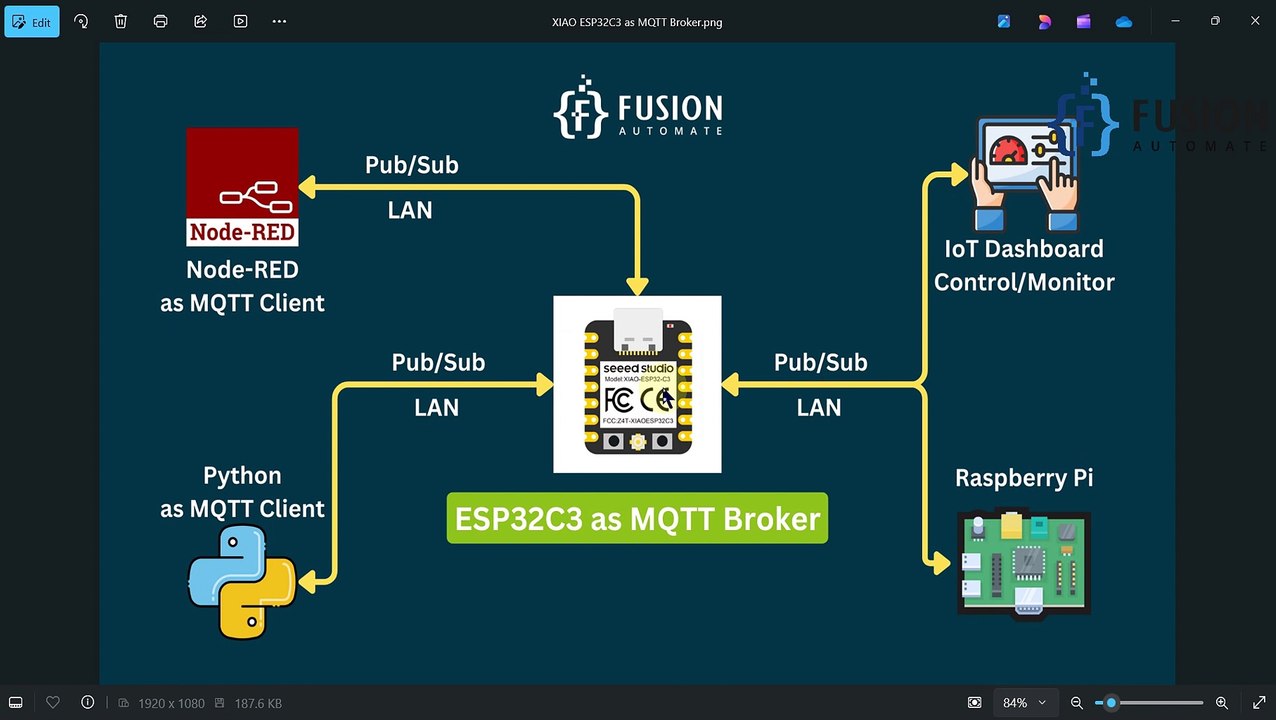Click the Node-RED logo in the diagram
The image size is (1276, 720).
tap(242, 187)
